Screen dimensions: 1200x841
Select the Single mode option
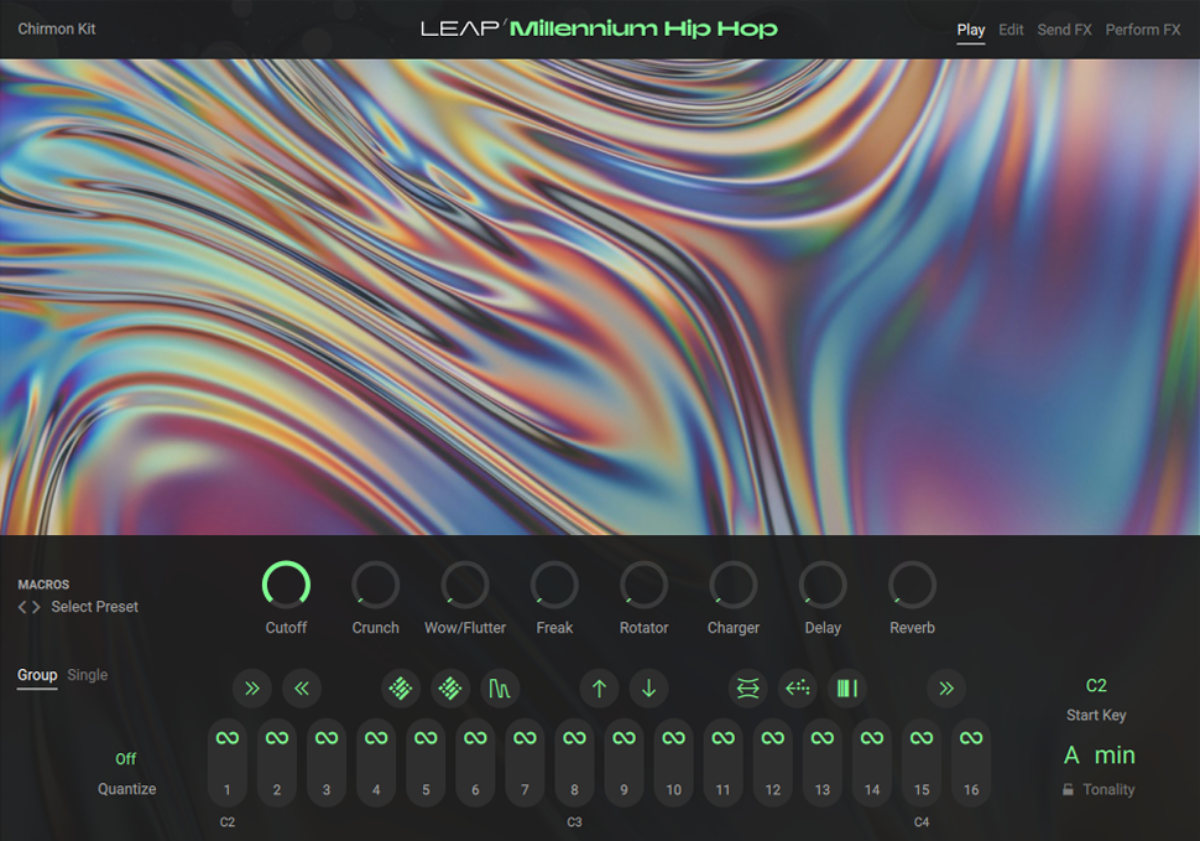point(88,675)
